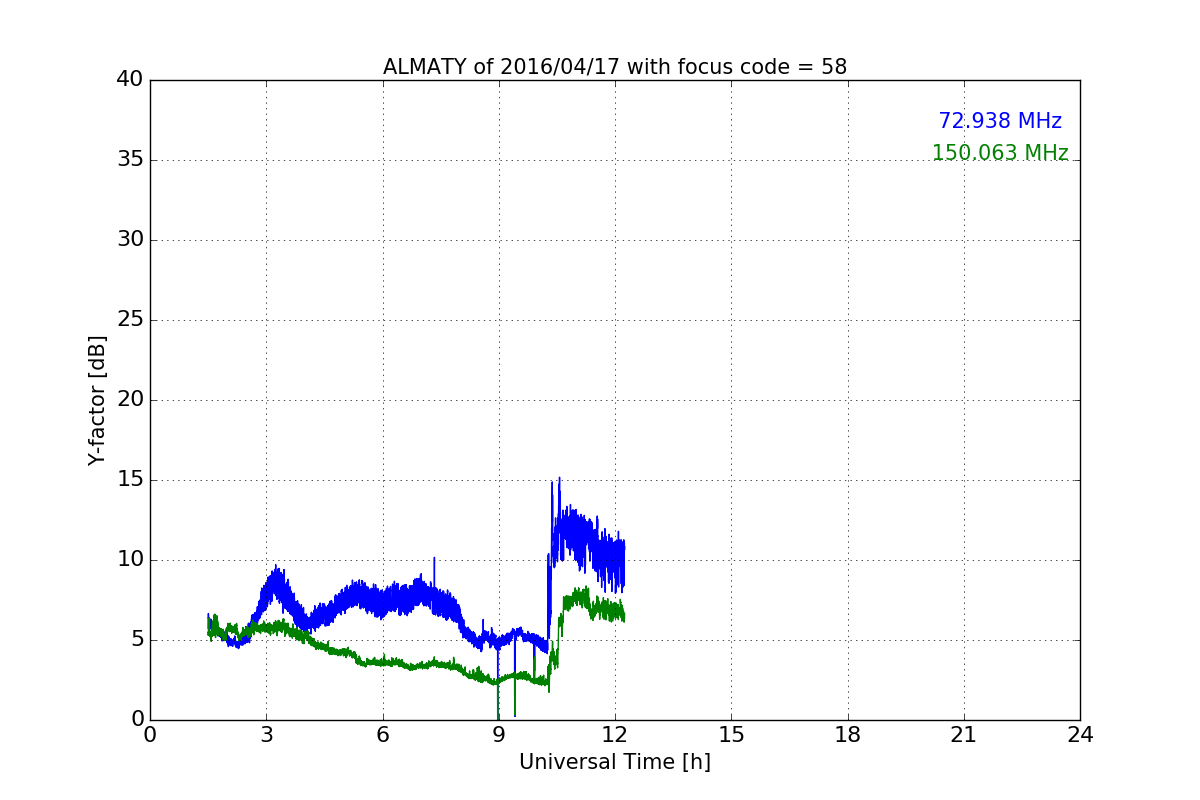Click the y-axis tick label '40'
This screenshot has width=1200, height=800.
click(129, 80)
